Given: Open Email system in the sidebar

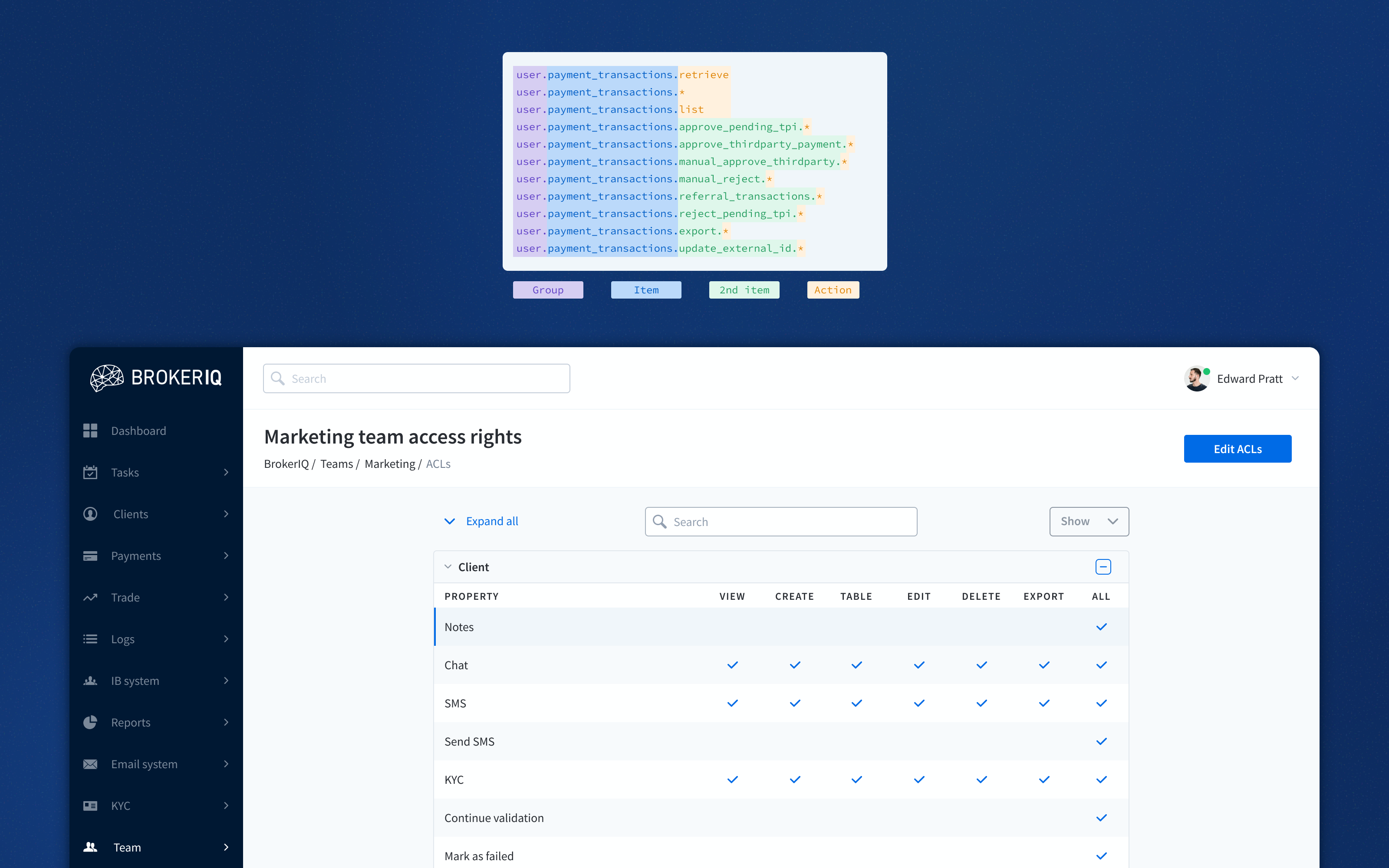Looking at the screenshot, I should [156, 764].
